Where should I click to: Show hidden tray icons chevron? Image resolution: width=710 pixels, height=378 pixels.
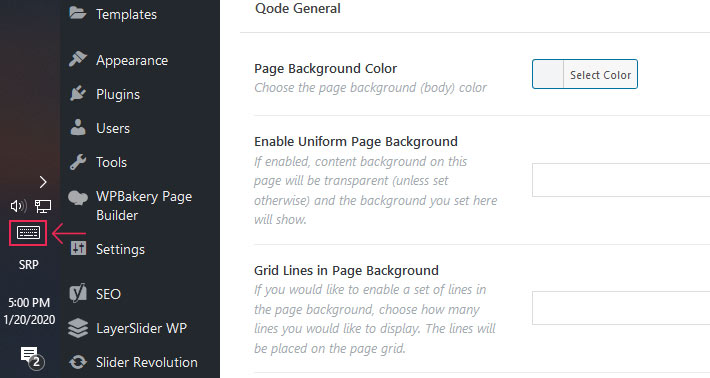point(43,182)
